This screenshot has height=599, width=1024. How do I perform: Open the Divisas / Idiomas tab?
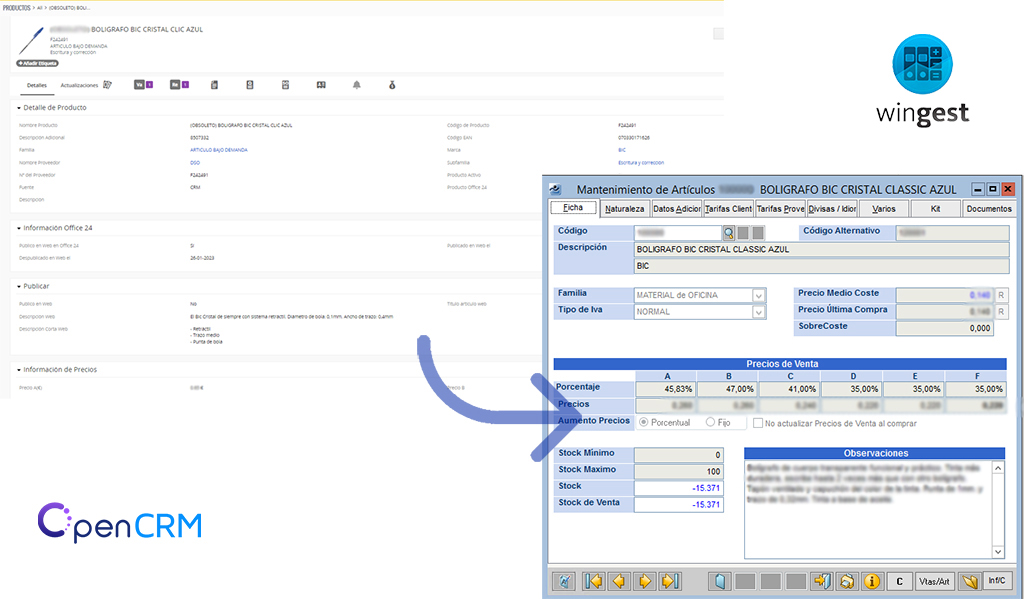tap(832, 209)
